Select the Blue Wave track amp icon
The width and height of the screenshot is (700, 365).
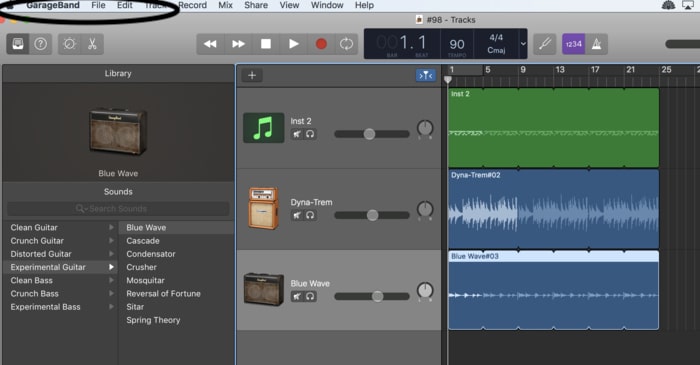(x=263, y=290)
